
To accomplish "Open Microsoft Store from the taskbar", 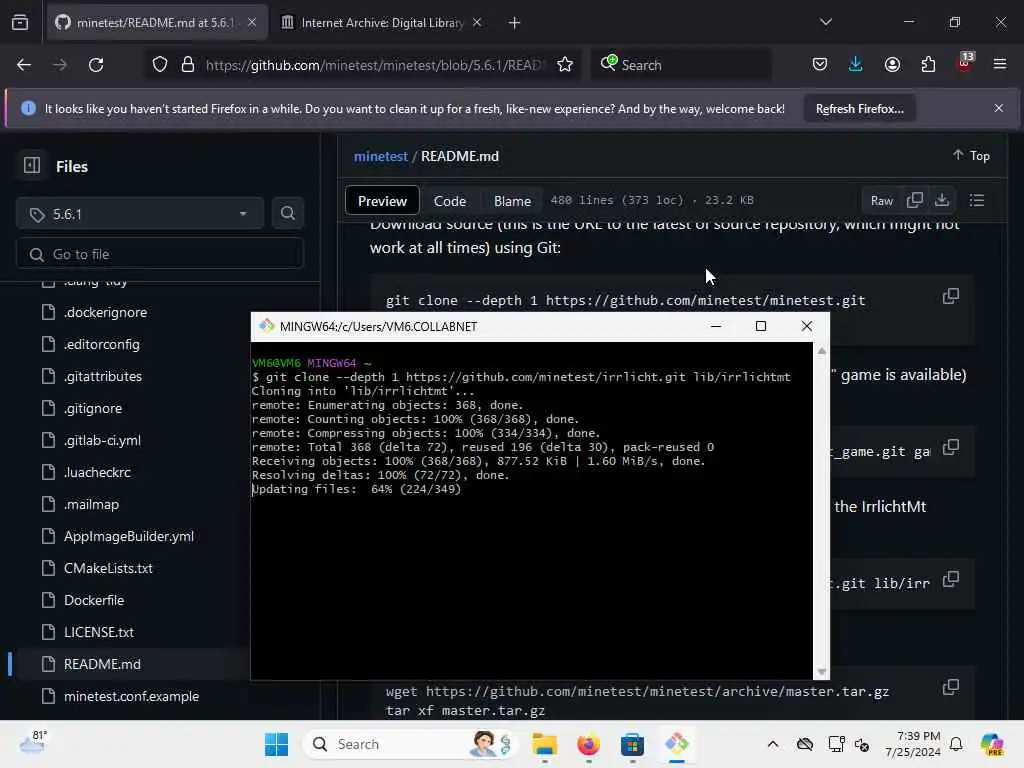I will 632,744.
